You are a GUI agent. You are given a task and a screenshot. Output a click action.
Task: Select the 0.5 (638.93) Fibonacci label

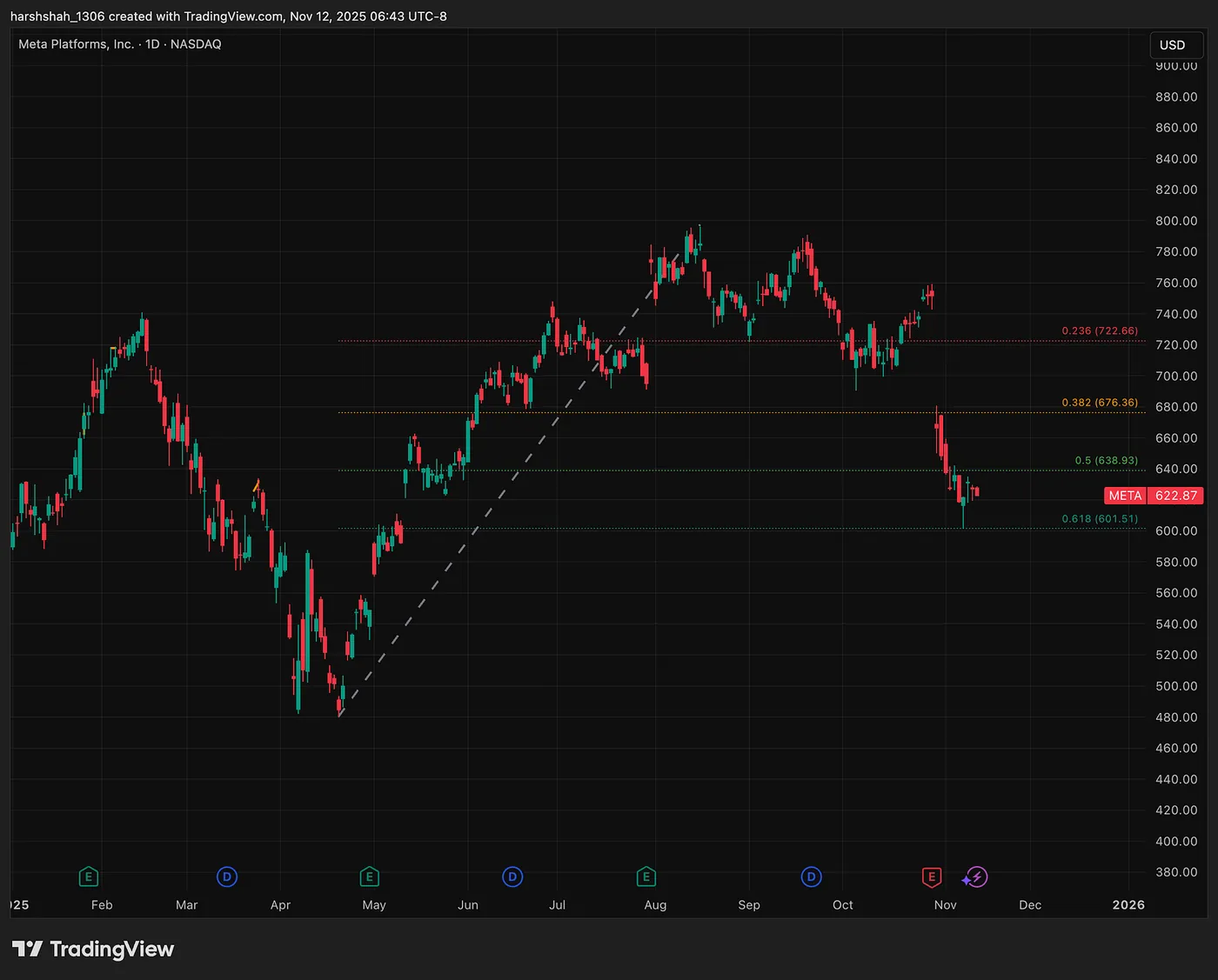1106,460
